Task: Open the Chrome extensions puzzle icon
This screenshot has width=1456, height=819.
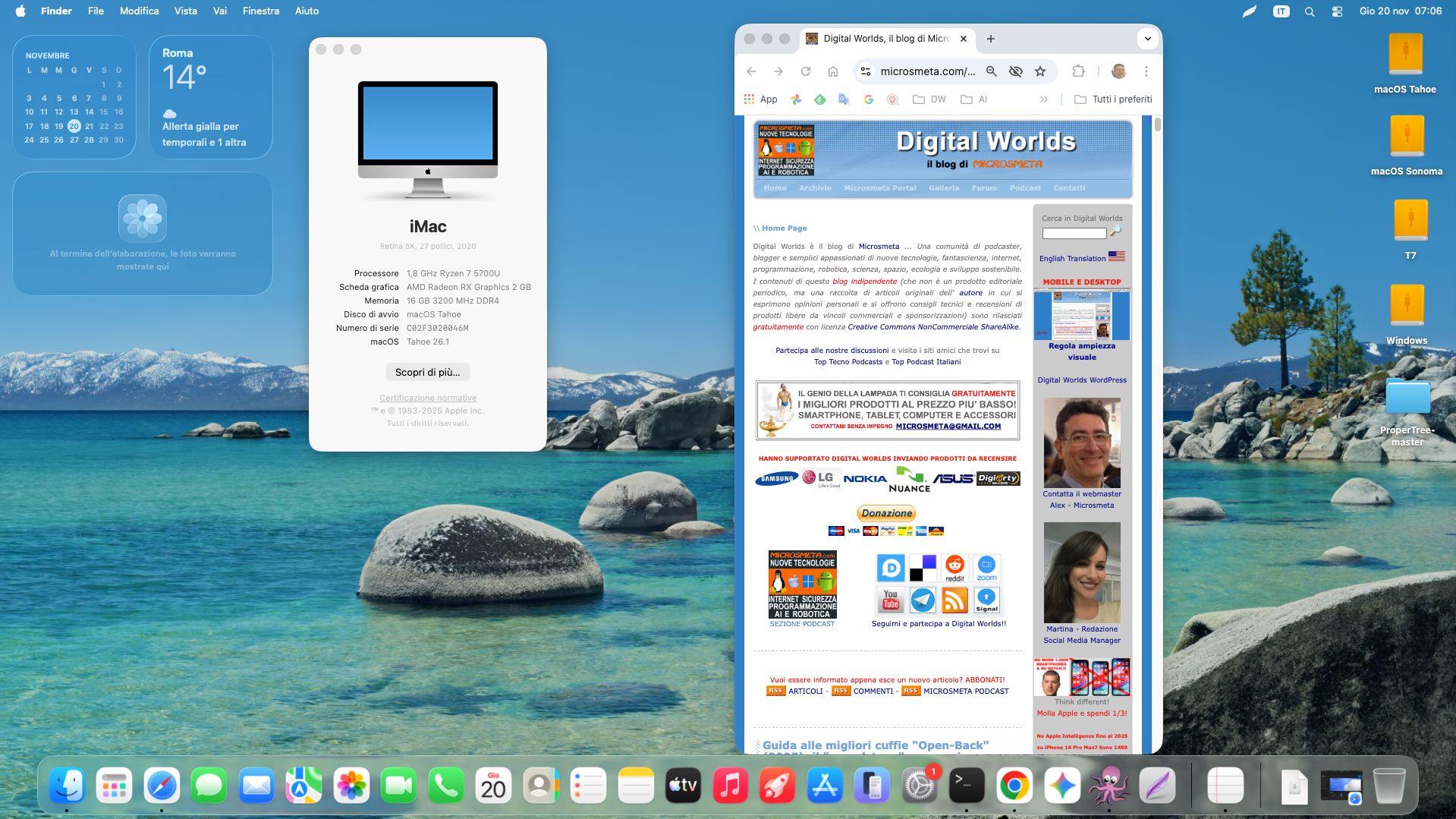Action: 1077,71
